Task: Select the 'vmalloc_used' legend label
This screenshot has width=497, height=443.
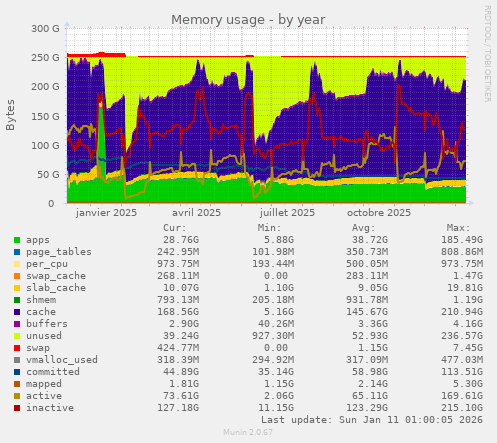Action: (62, 360)
